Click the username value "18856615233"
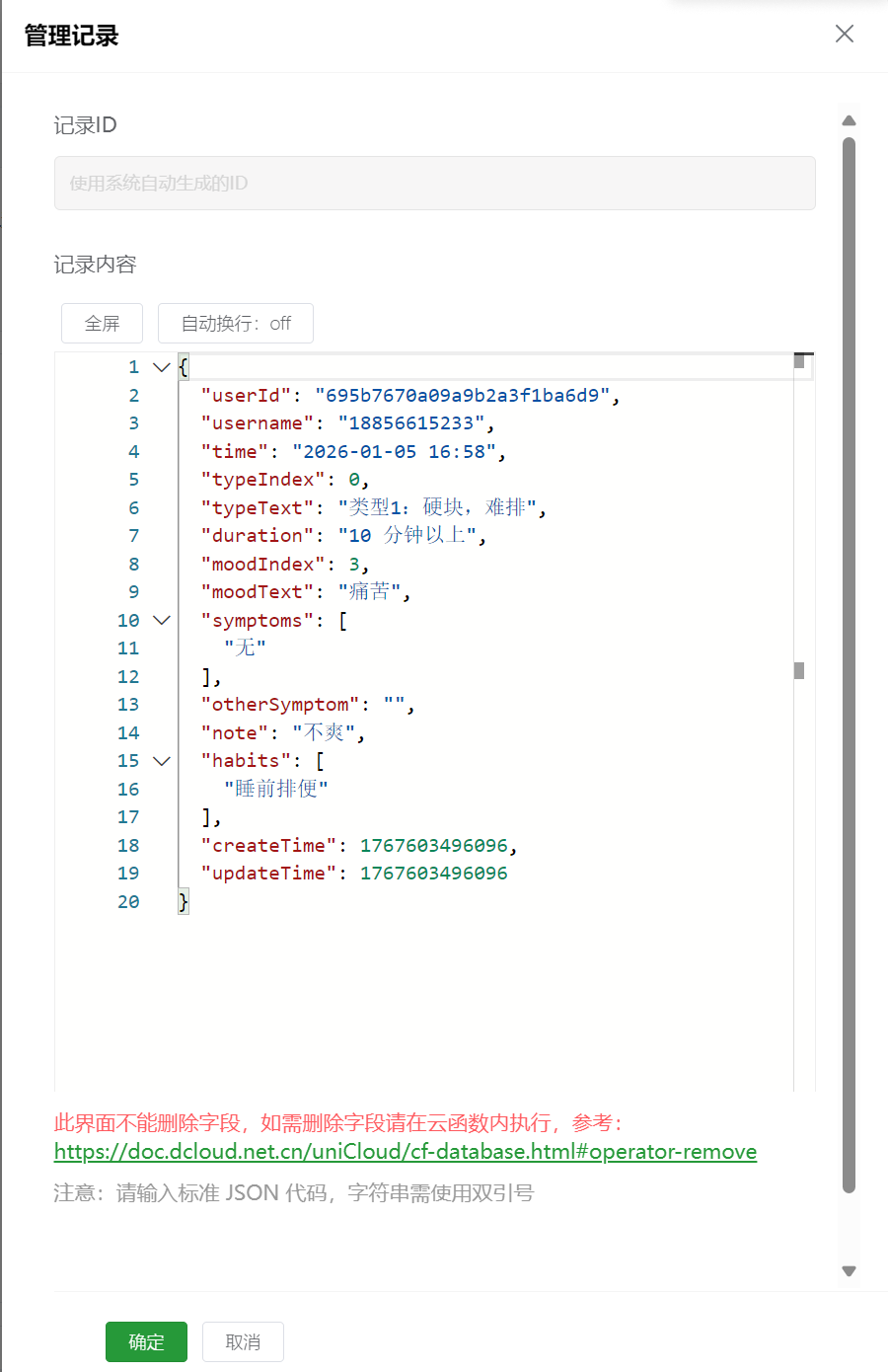This screenshot has width=888, height=1372. tap(411, 423)
